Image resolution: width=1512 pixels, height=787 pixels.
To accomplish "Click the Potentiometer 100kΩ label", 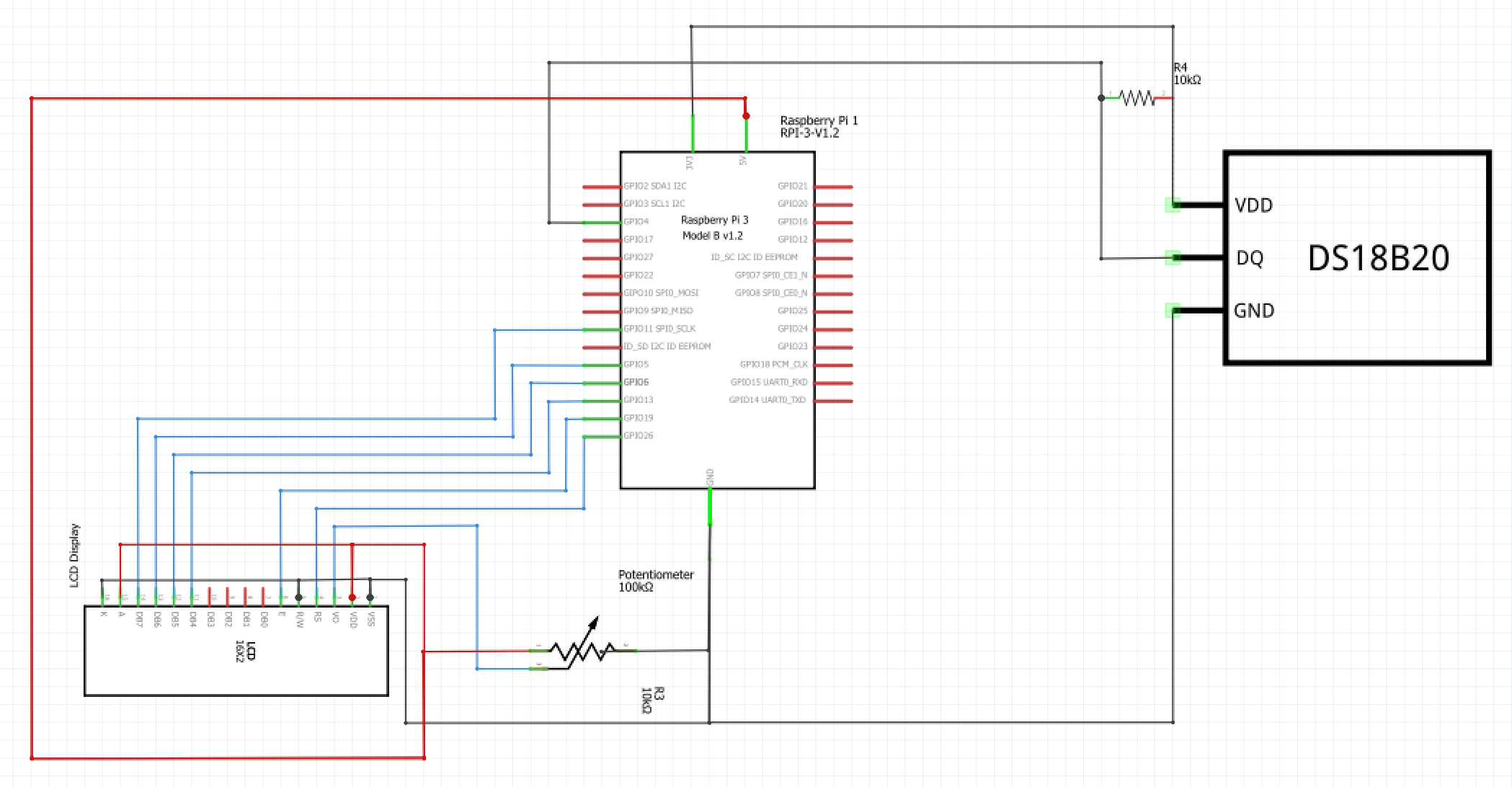I will click(x=656, y=581).
